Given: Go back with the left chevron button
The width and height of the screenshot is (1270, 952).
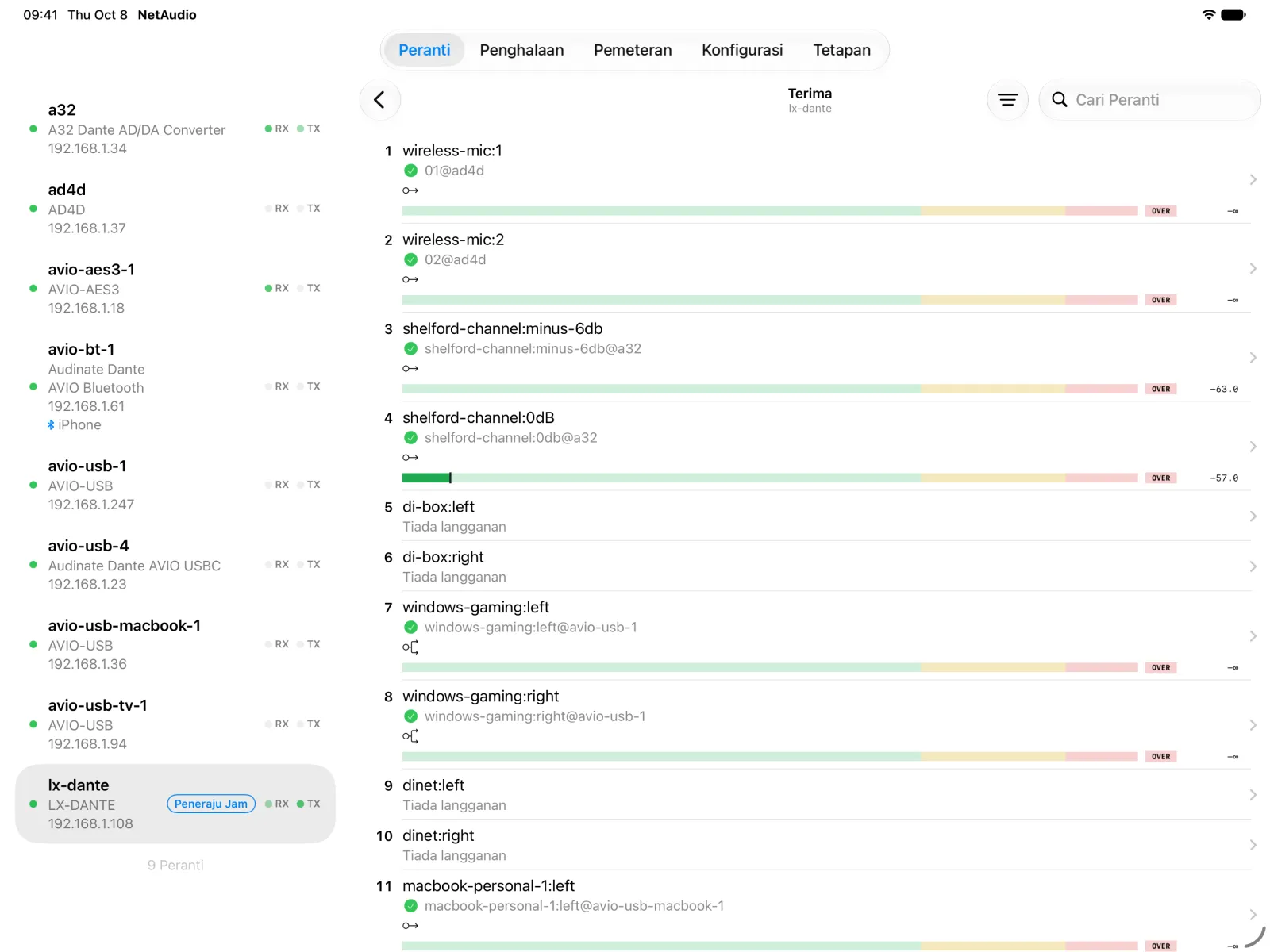Looking at the screenshot, I should click(x=379, y=100).
